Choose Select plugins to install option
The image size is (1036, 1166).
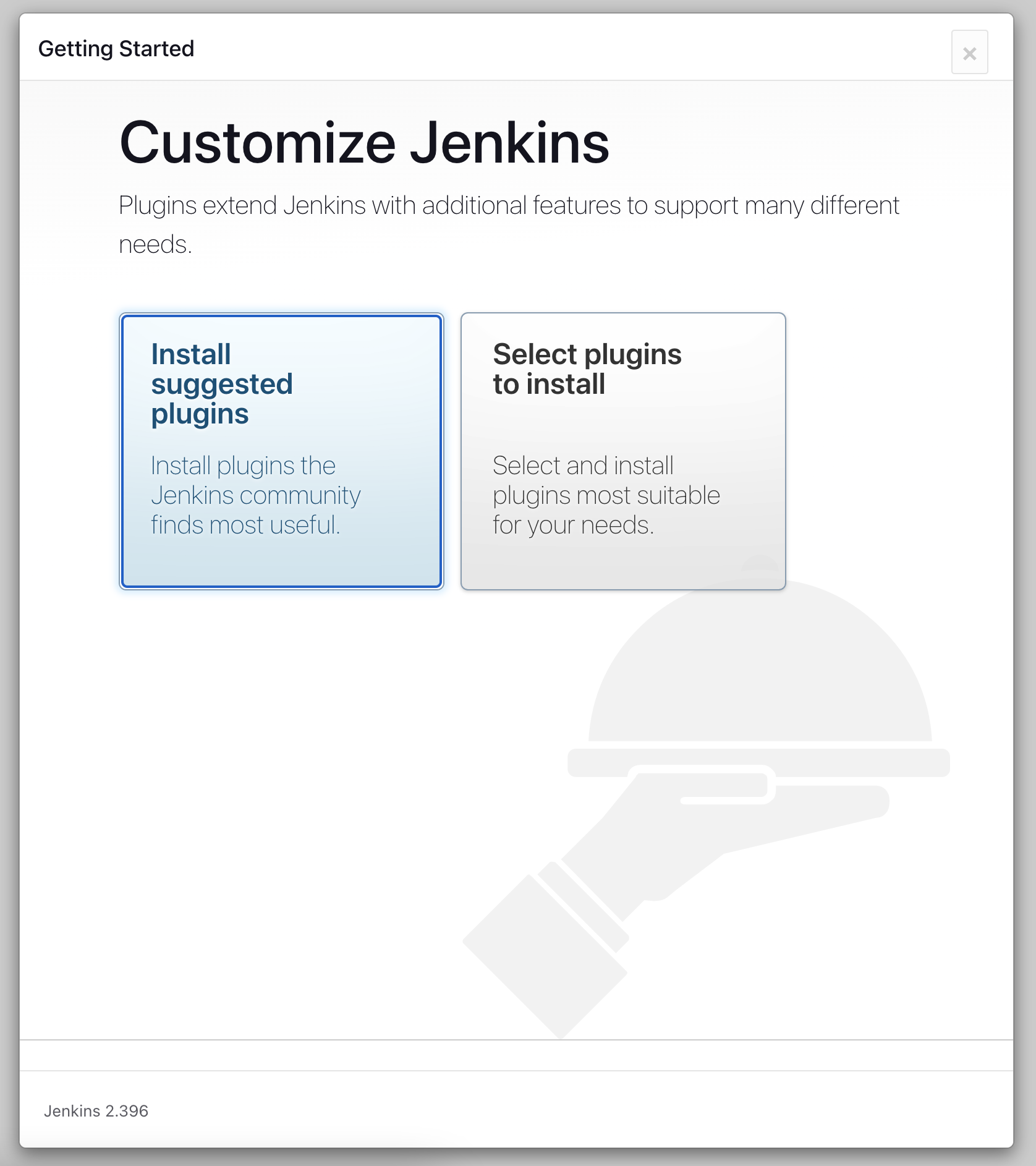(x=623, y=451)
